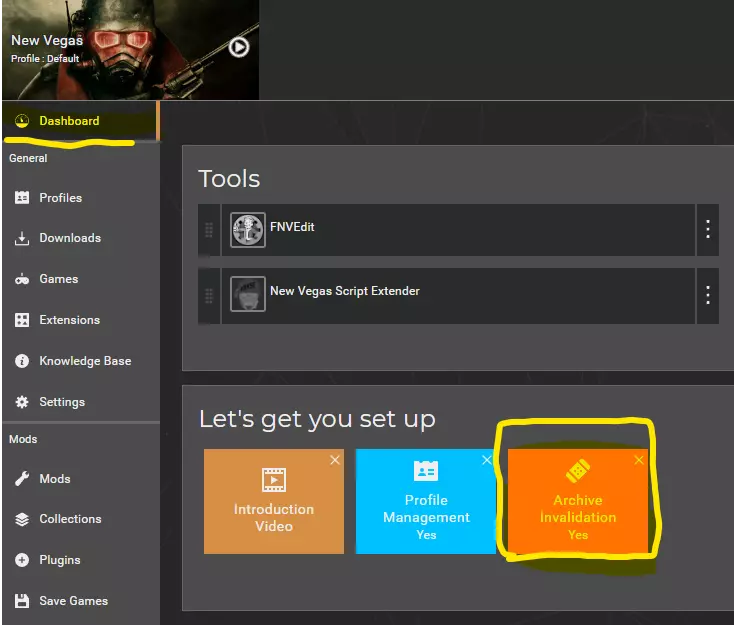Open the Games page
This screenshot has width=734, height=625.
[81, 279]
